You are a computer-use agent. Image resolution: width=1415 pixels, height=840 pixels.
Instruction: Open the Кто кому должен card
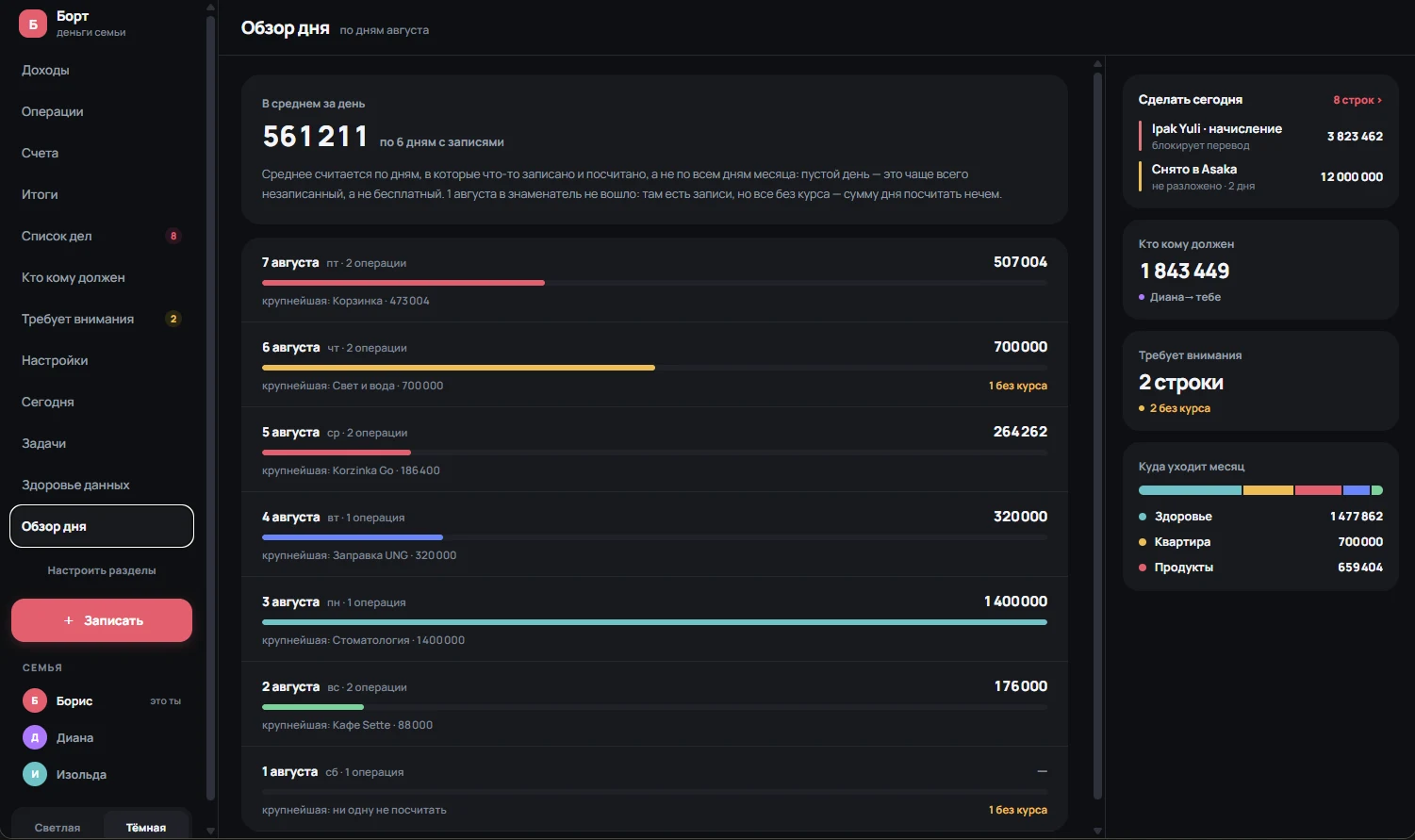coord(1260,270)
